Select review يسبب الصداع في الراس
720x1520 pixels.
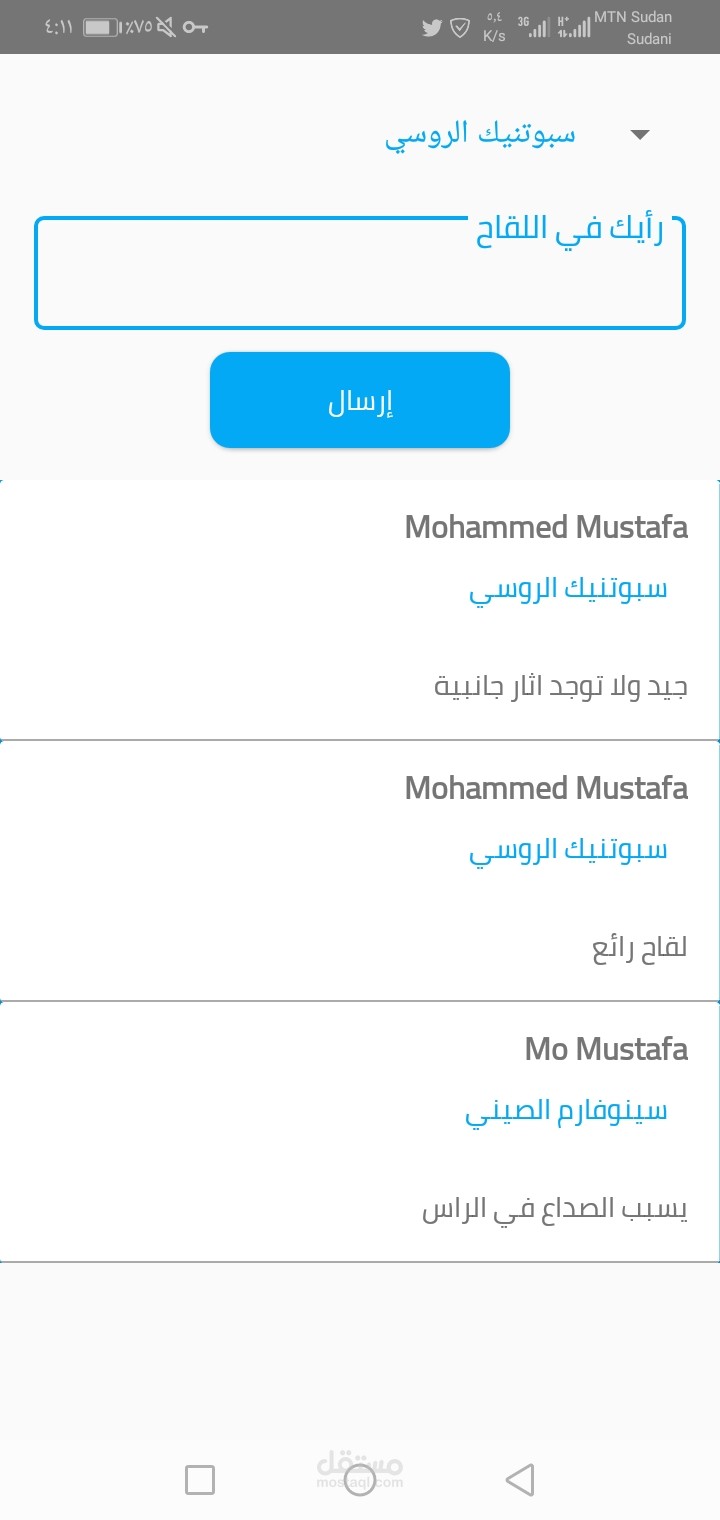(x=555, y=1210)
